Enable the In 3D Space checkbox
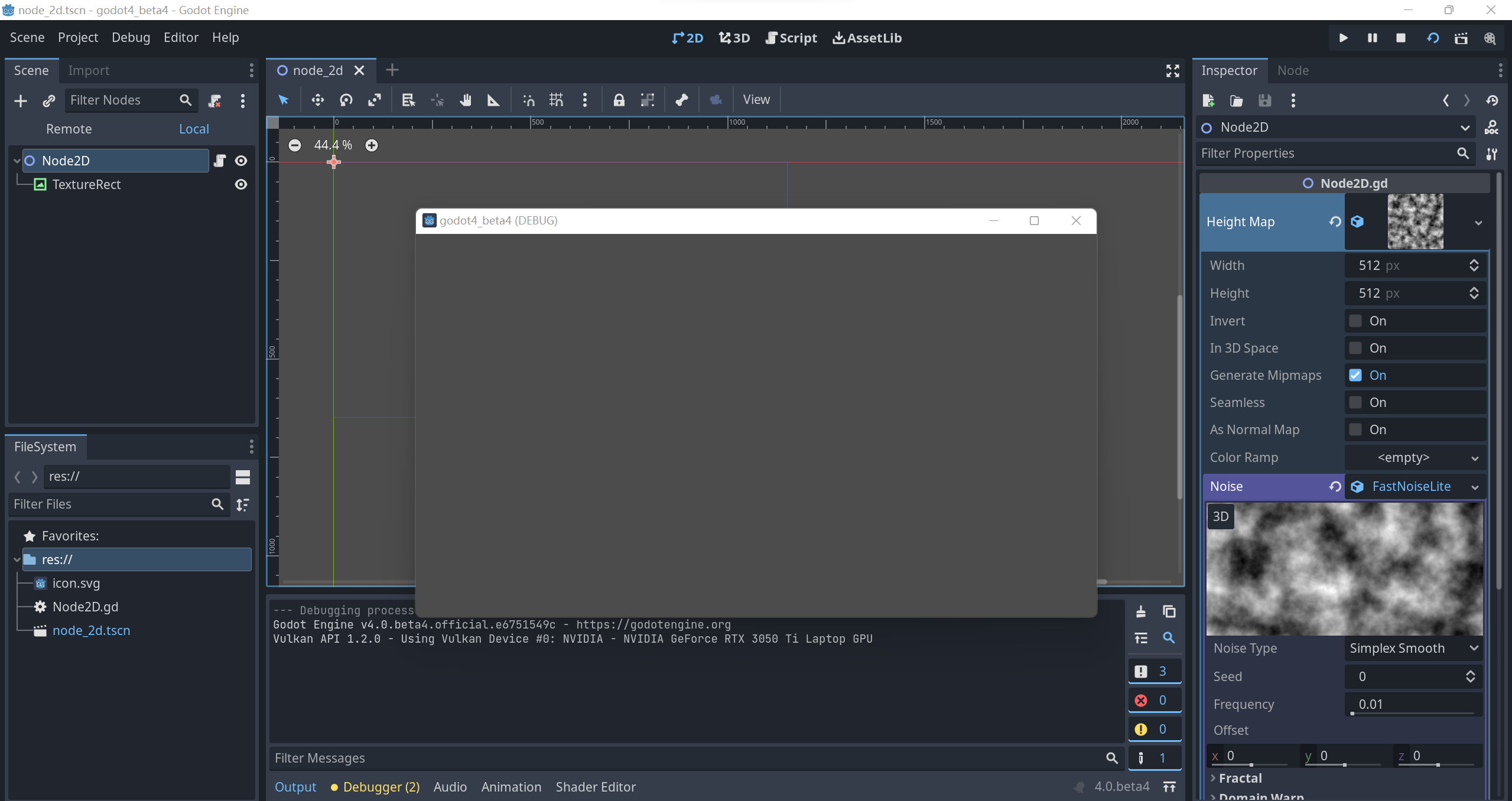Image resolution: width=1512 pixels, height=801 pixels. click(1355, 348)
